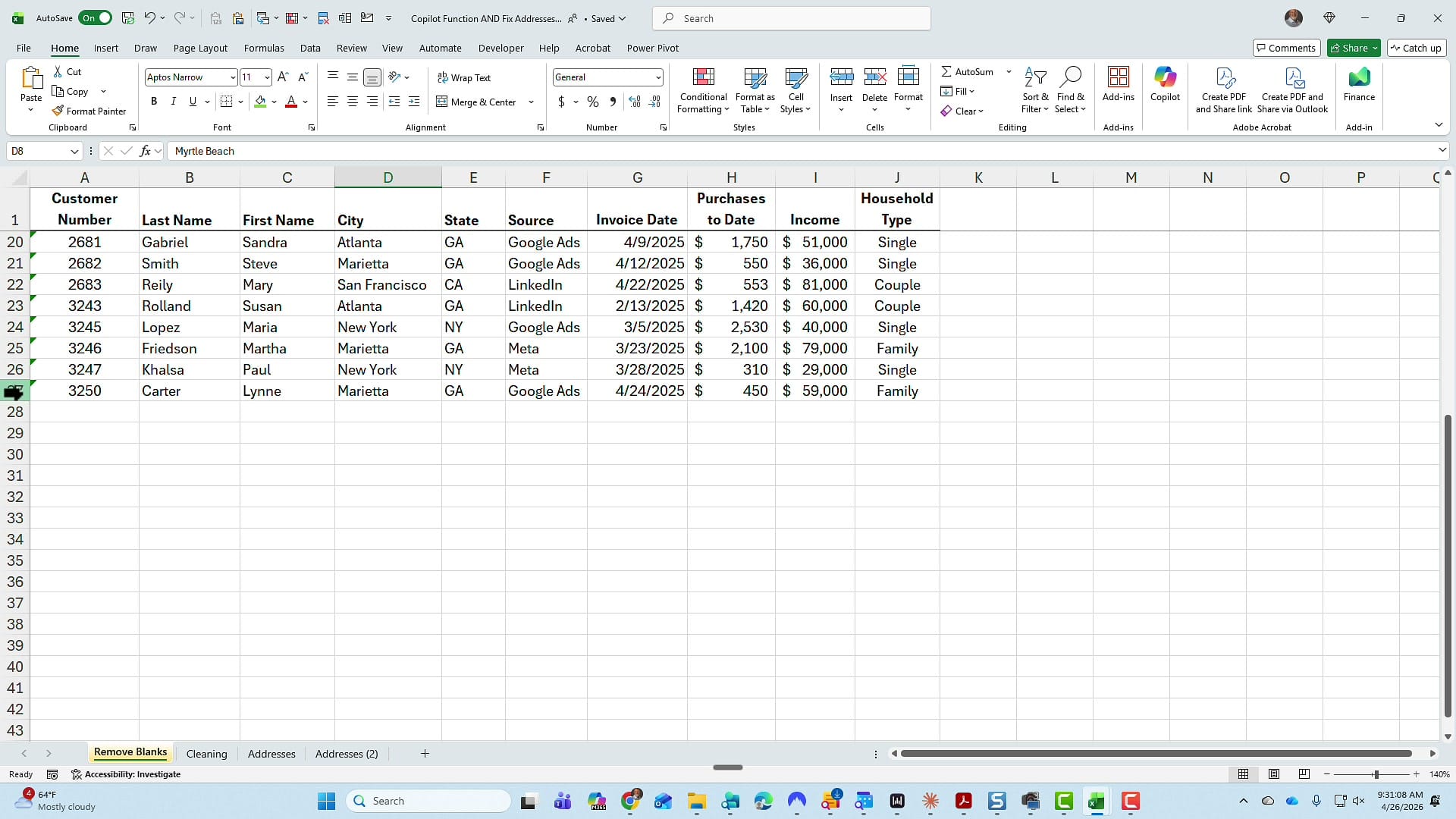Viewport: 1456px width, 819px height.
Task: Toggle AutoSave off
Action: 95,17
